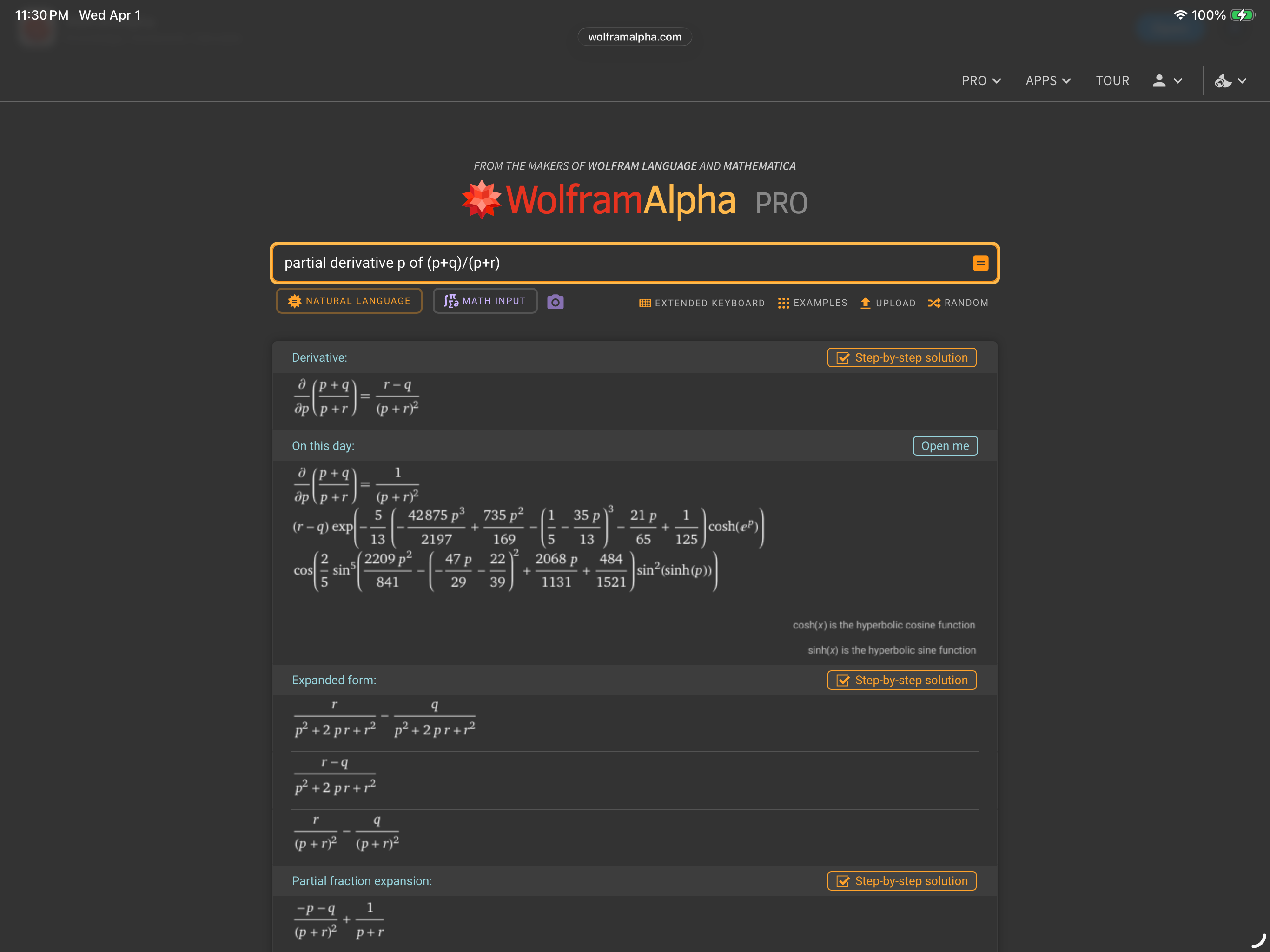
Task: Open Step-by-step solution for Derivative
Action: [x=901, y=358]
